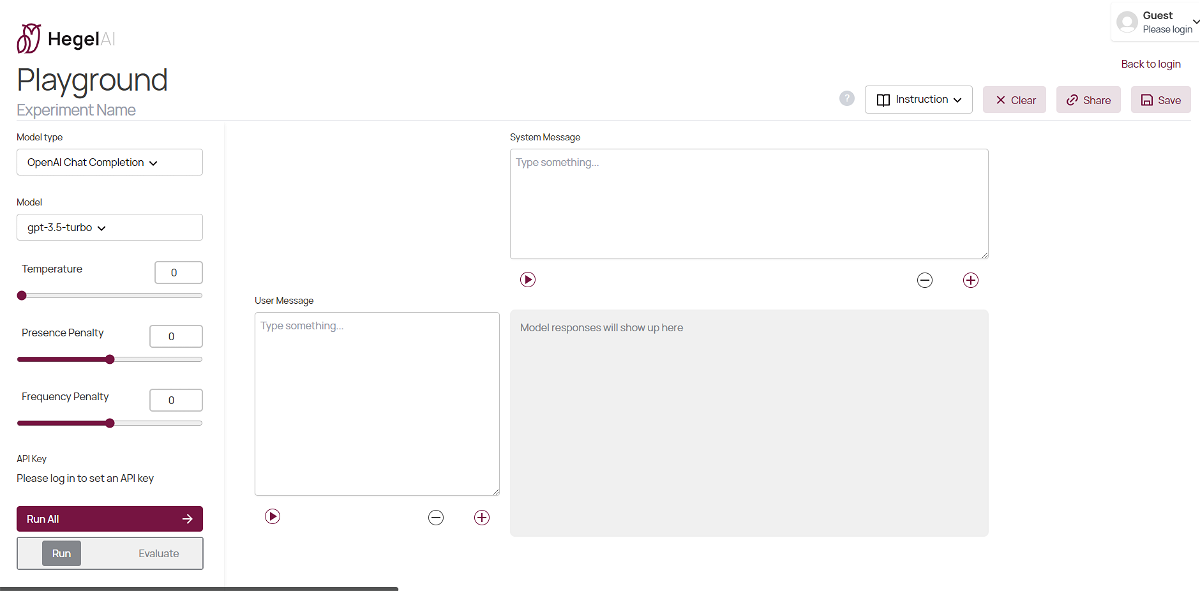Viewport: 1200px width, 591px height.
Task: Focus the Presence Penalty value field
Action: tap(176, 336)
